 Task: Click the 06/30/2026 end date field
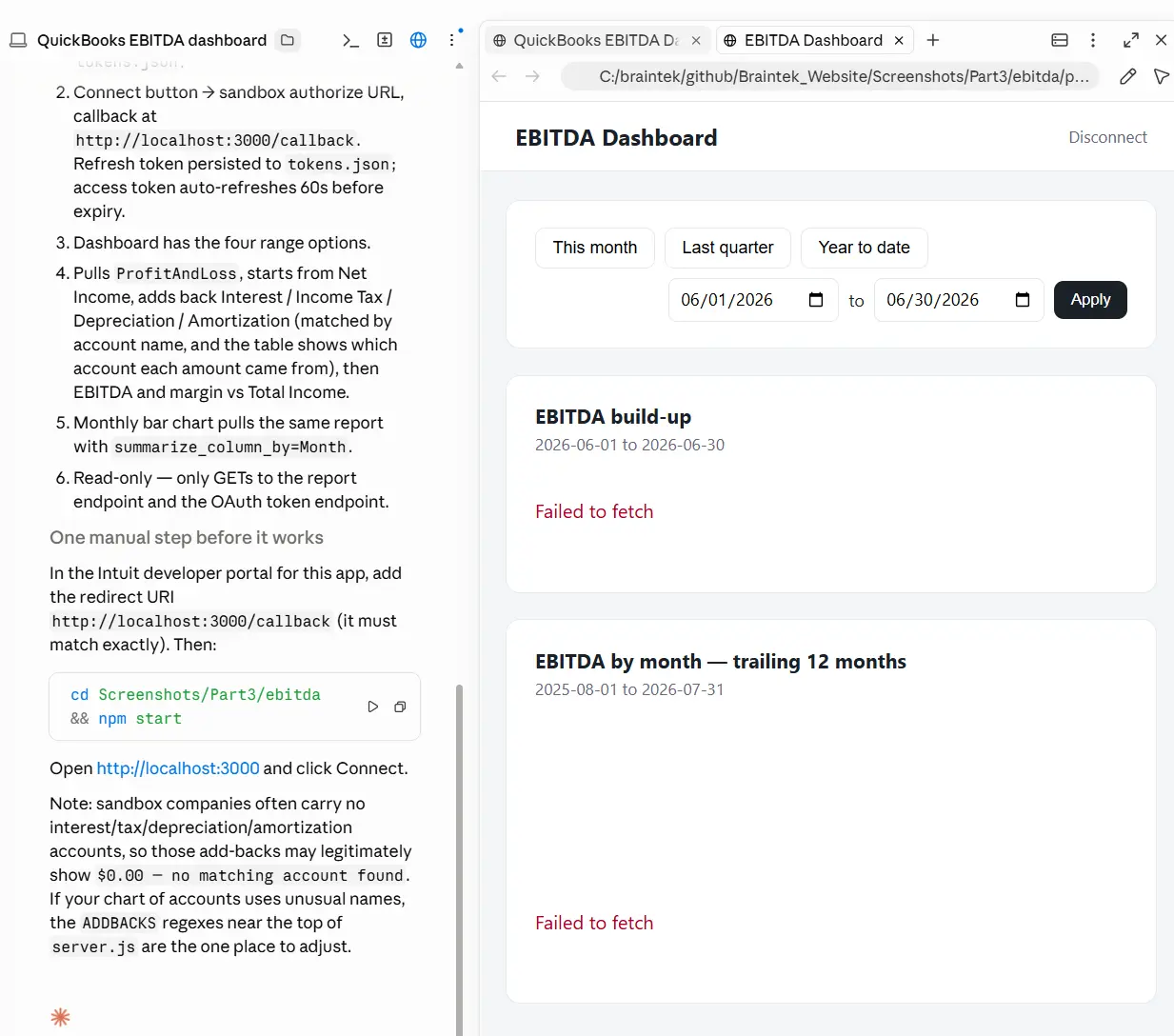pyautogui.click(x=959, y=300)
